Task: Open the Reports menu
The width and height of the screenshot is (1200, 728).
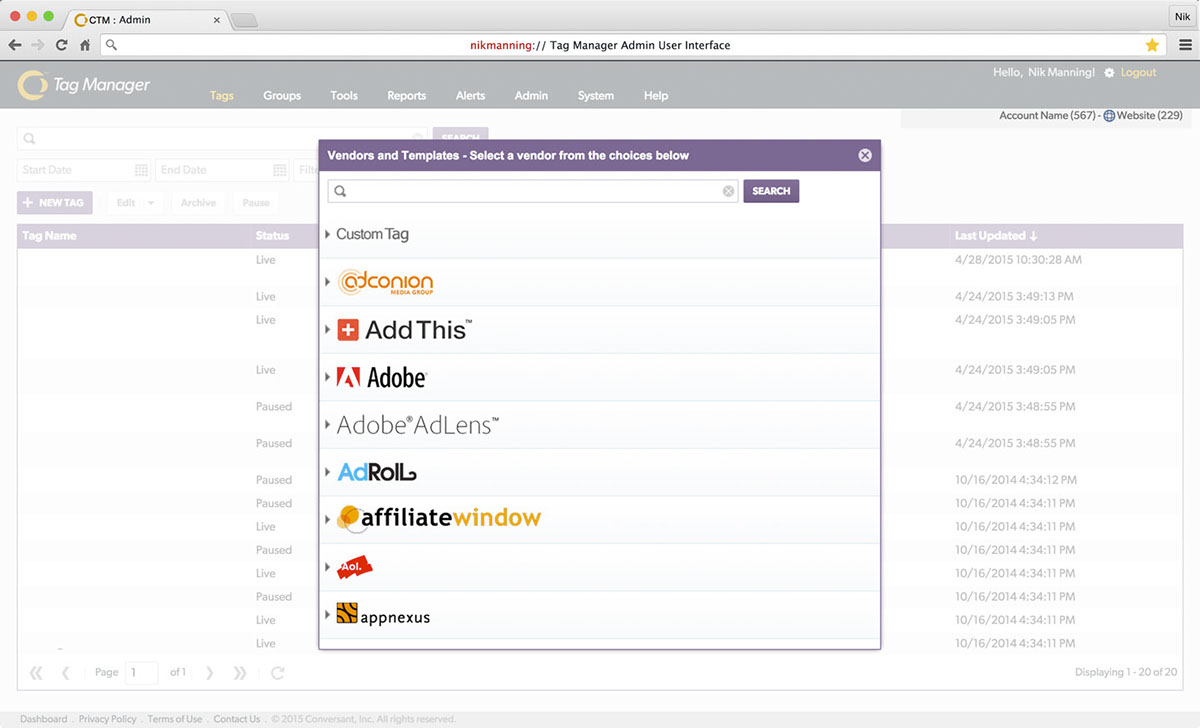Action: click(x=406, y=96)
